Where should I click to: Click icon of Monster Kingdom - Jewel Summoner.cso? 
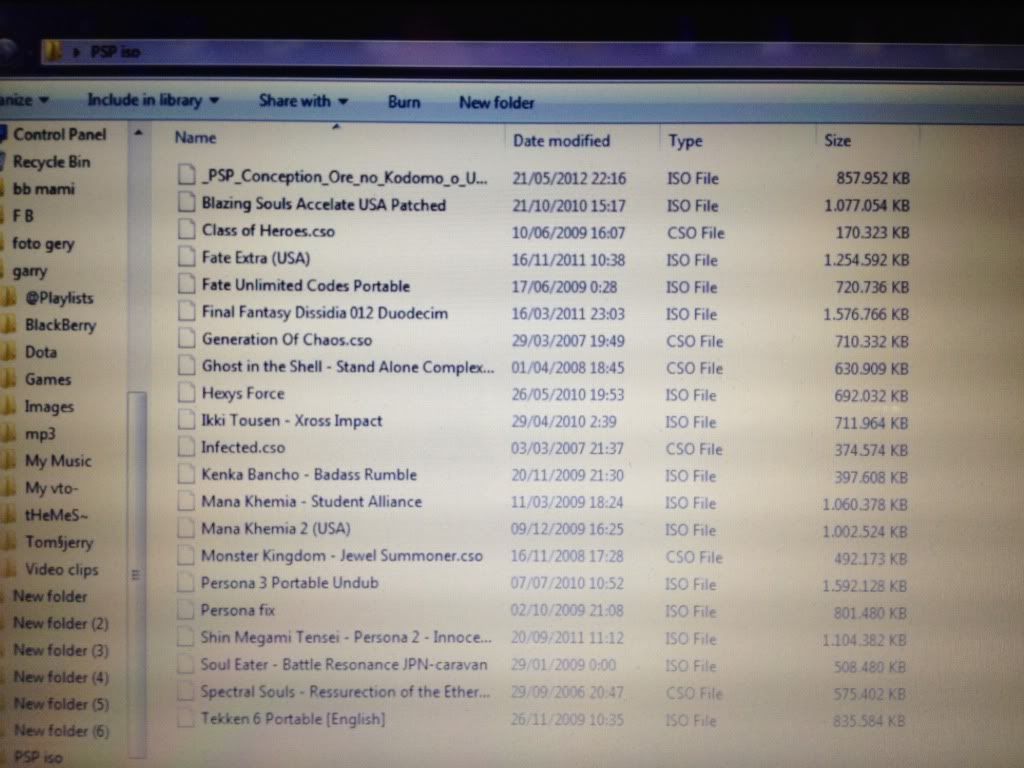point(187,555)
